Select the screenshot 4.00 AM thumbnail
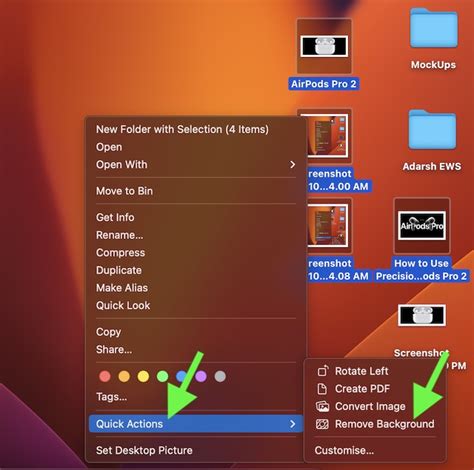This screenshot has height=470, width=474. [327, 136]
